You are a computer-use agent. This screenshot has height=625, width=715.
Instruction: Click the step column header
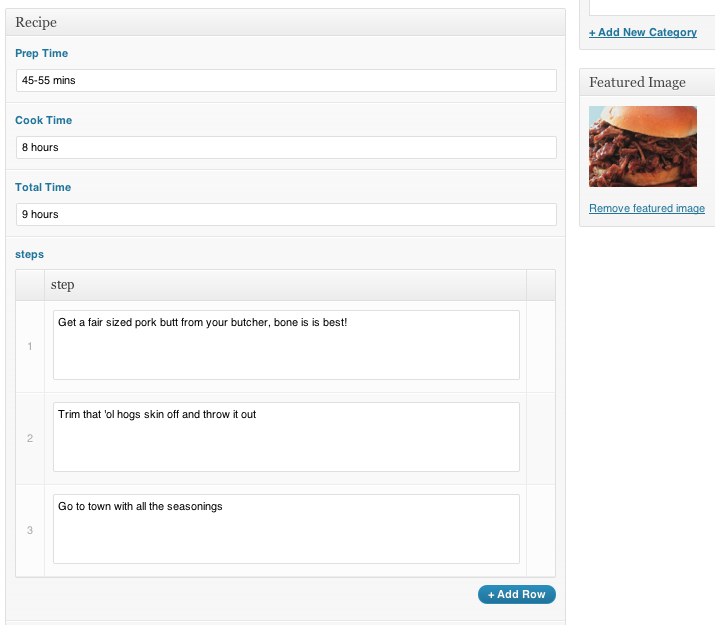(63, 285)
